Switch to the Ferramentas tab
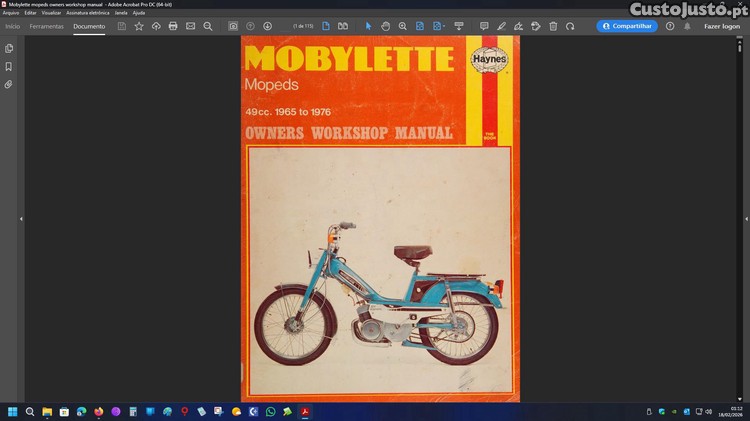The image size is (750, 421). point(46,26)
